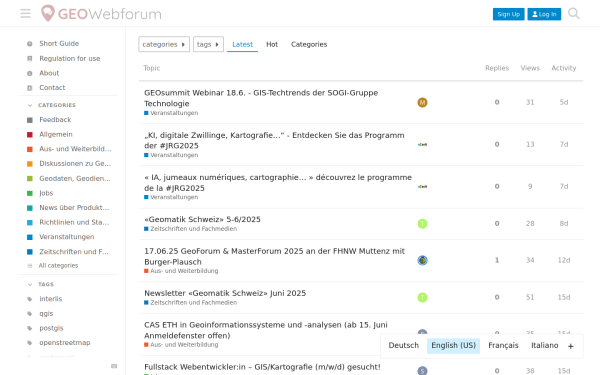
Task: Click Zeitschriften und Fachmedien badge under Newsletter
Action: 191,303
